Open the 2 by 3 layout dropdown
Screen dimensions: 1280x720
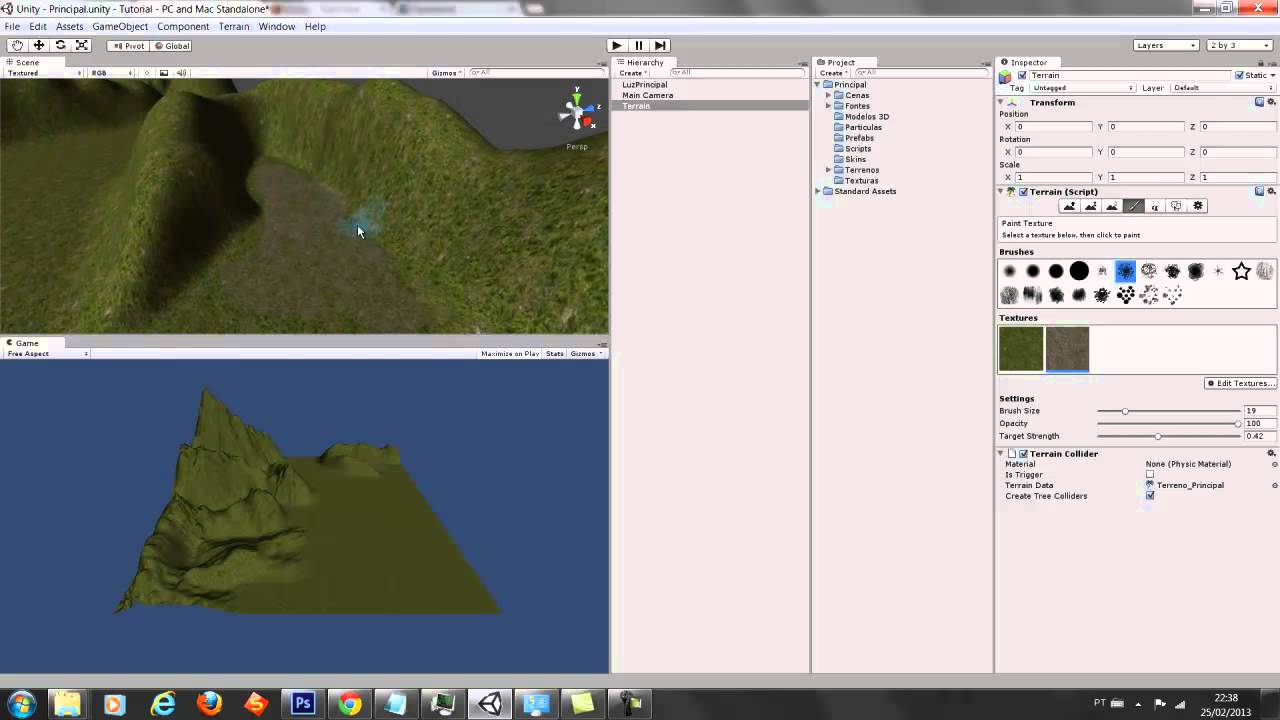(x=1239, y=45)
